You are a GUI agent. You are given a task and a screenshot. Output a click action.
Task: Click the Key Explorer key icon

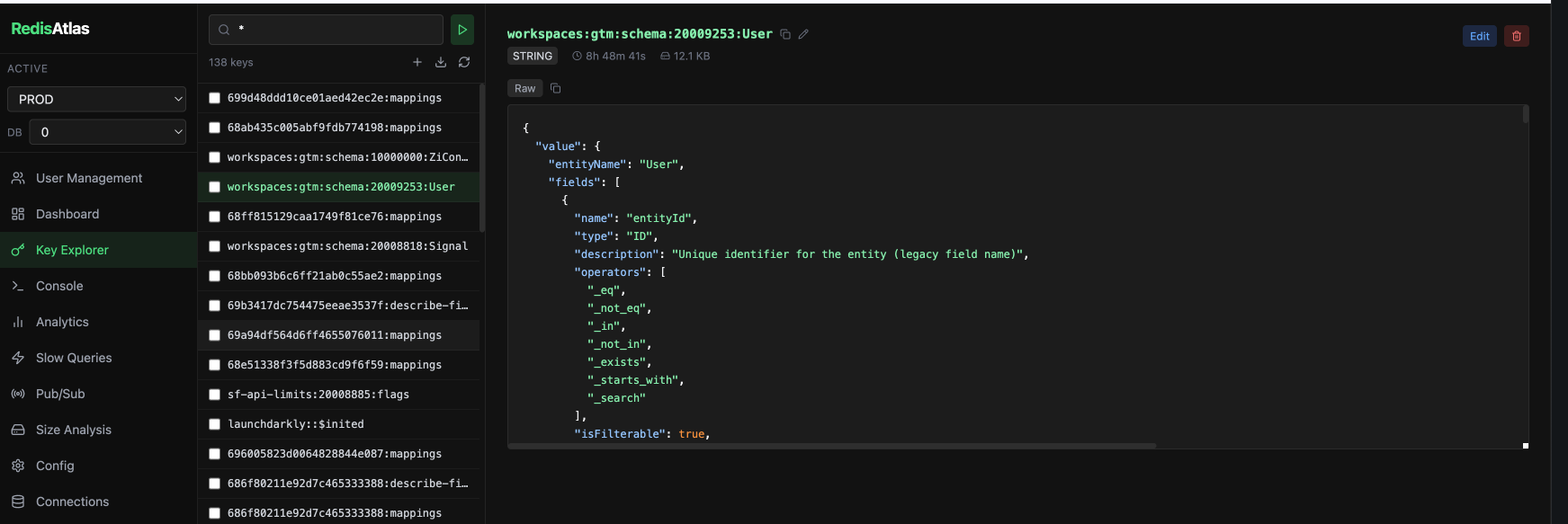[x=18, y=250]
